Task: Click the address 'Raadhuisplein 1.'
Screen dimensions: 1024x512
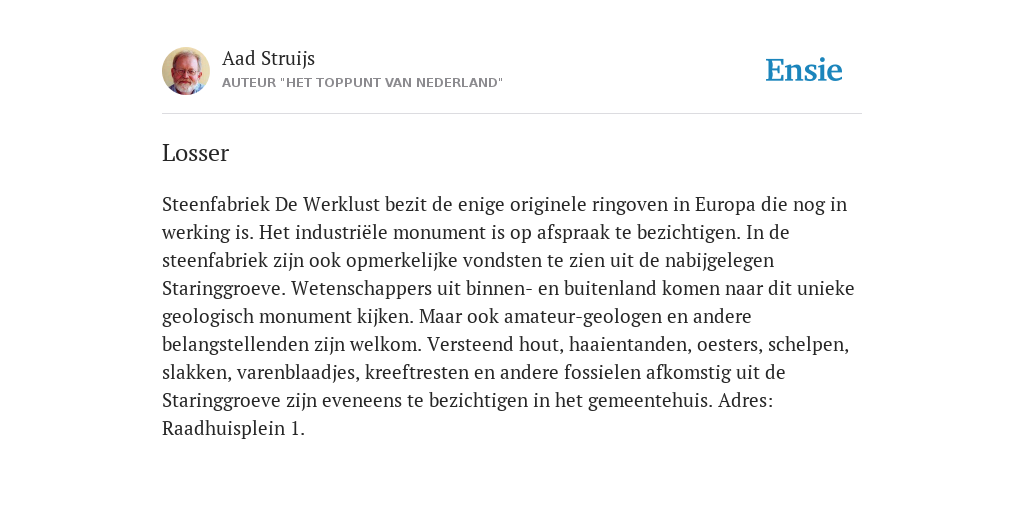Action: 233,430
